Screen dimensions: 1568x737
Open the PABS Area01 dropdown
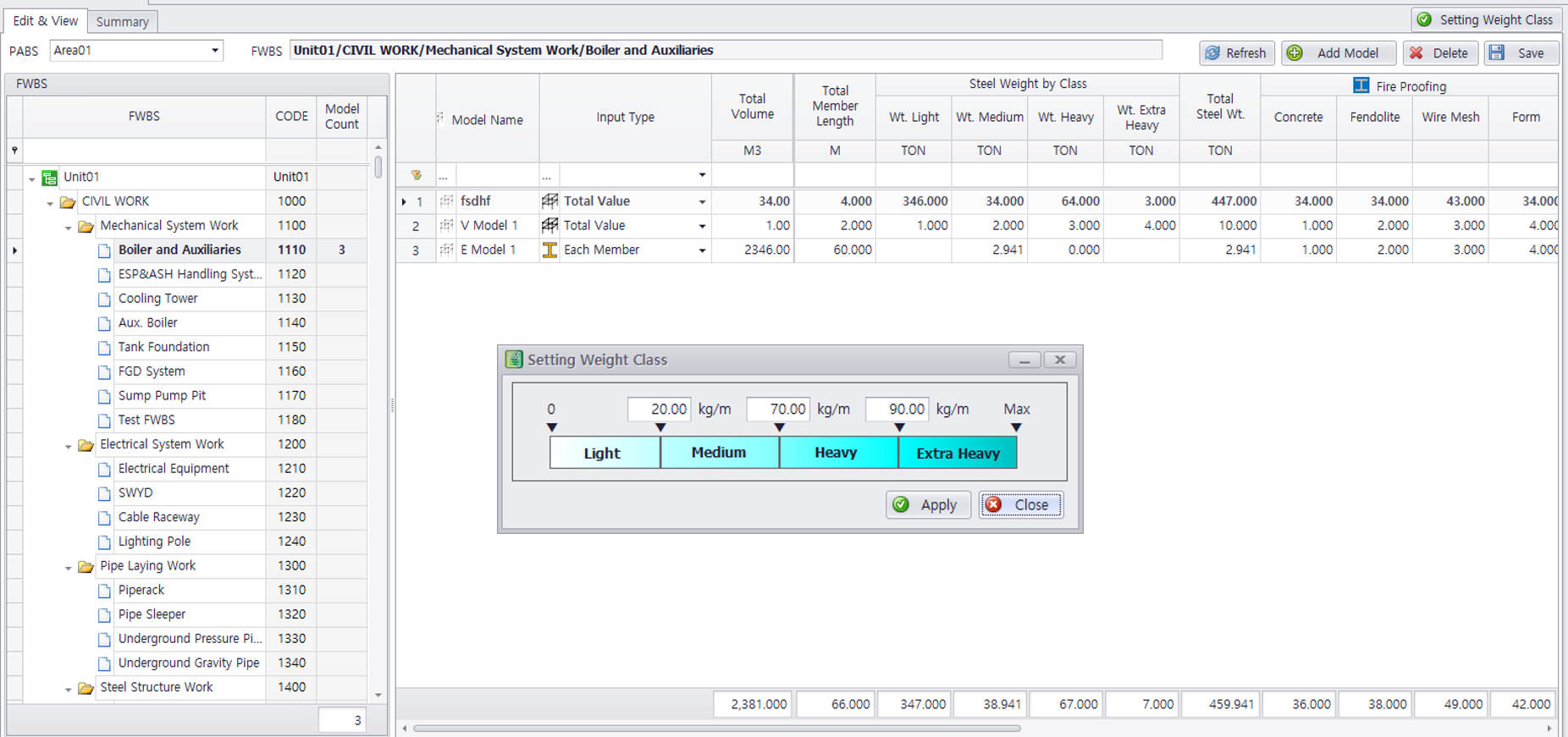coord(215,51)
